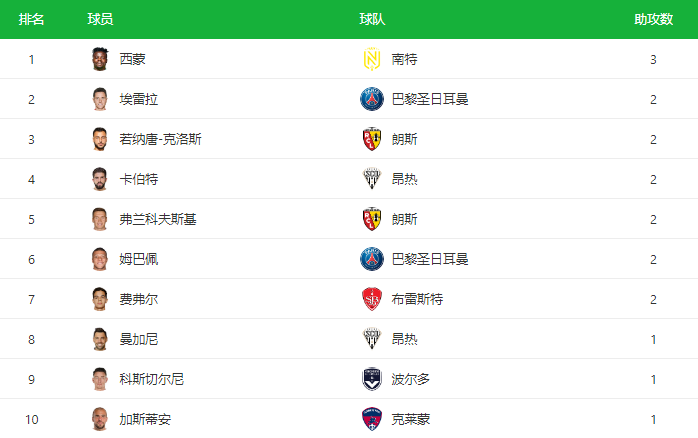Click the 球员 column header

tap(100, 19)
